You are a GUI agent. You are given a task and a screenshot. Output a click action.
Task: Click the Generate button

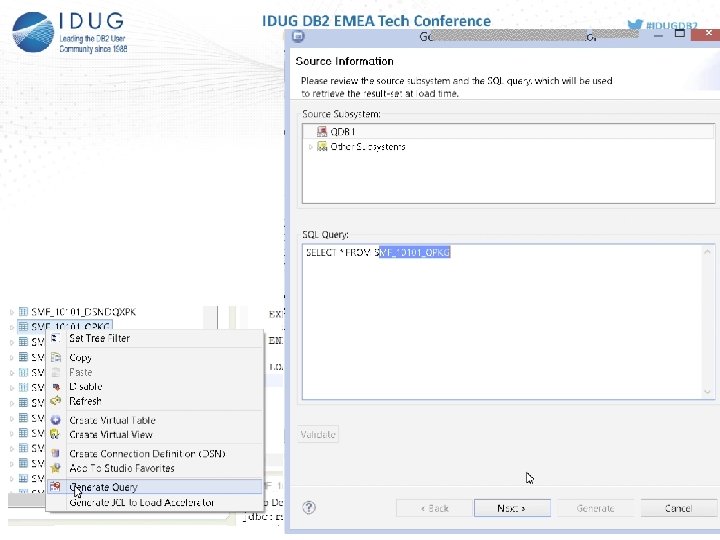595,508
